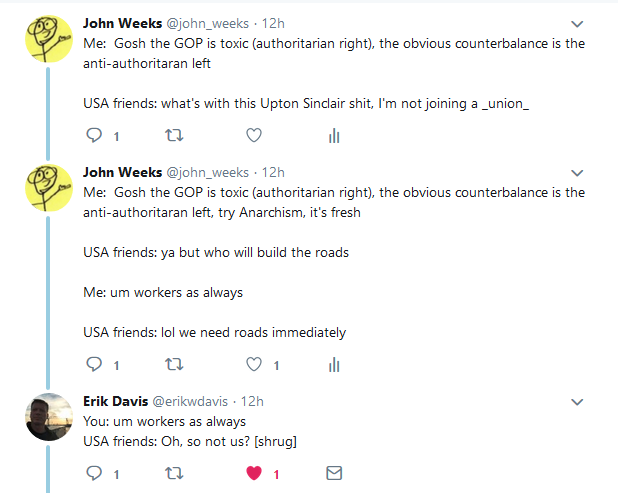
Task: Open John Weeks profile name in first tweet
Action: (123, 23)
